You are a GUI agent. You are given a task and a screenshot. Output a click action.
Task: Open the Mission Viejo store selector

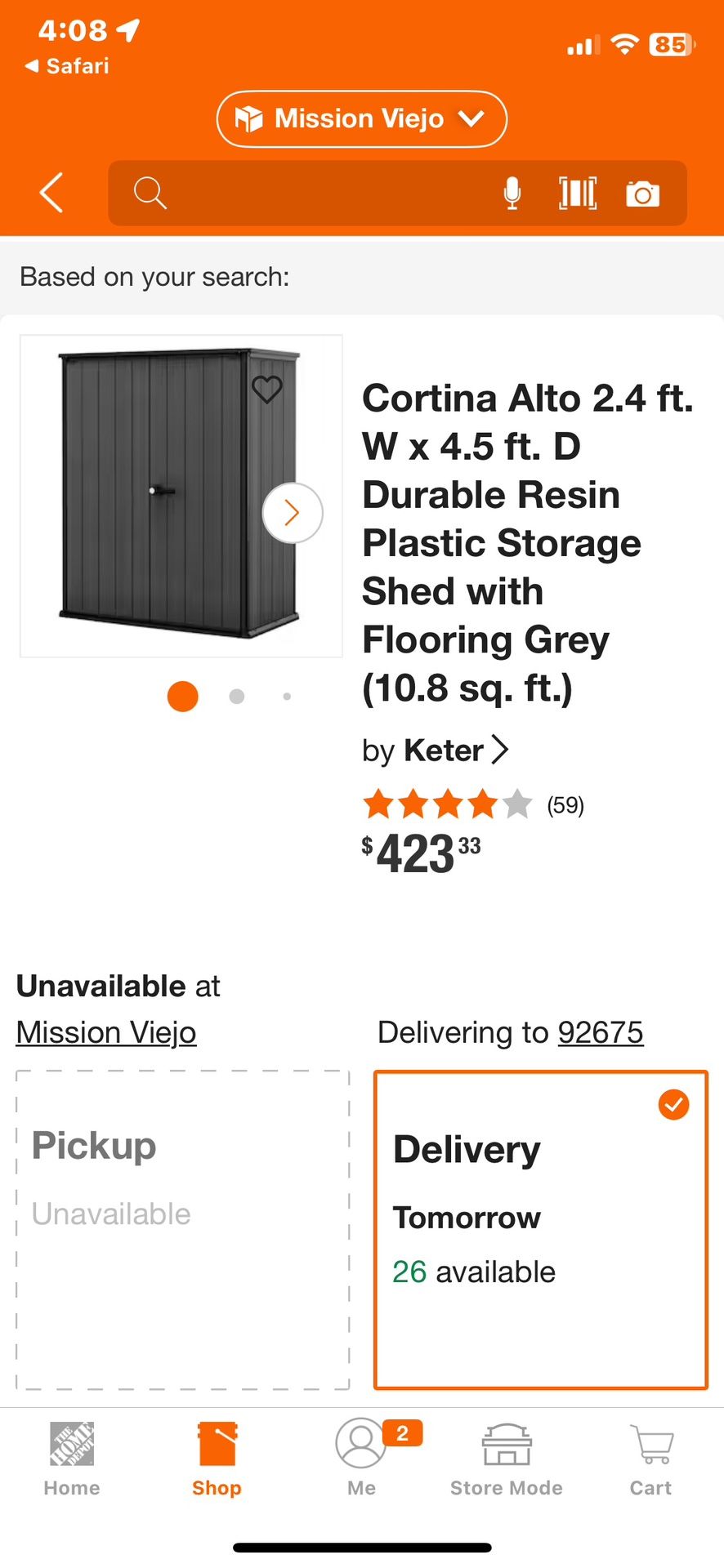361,118
